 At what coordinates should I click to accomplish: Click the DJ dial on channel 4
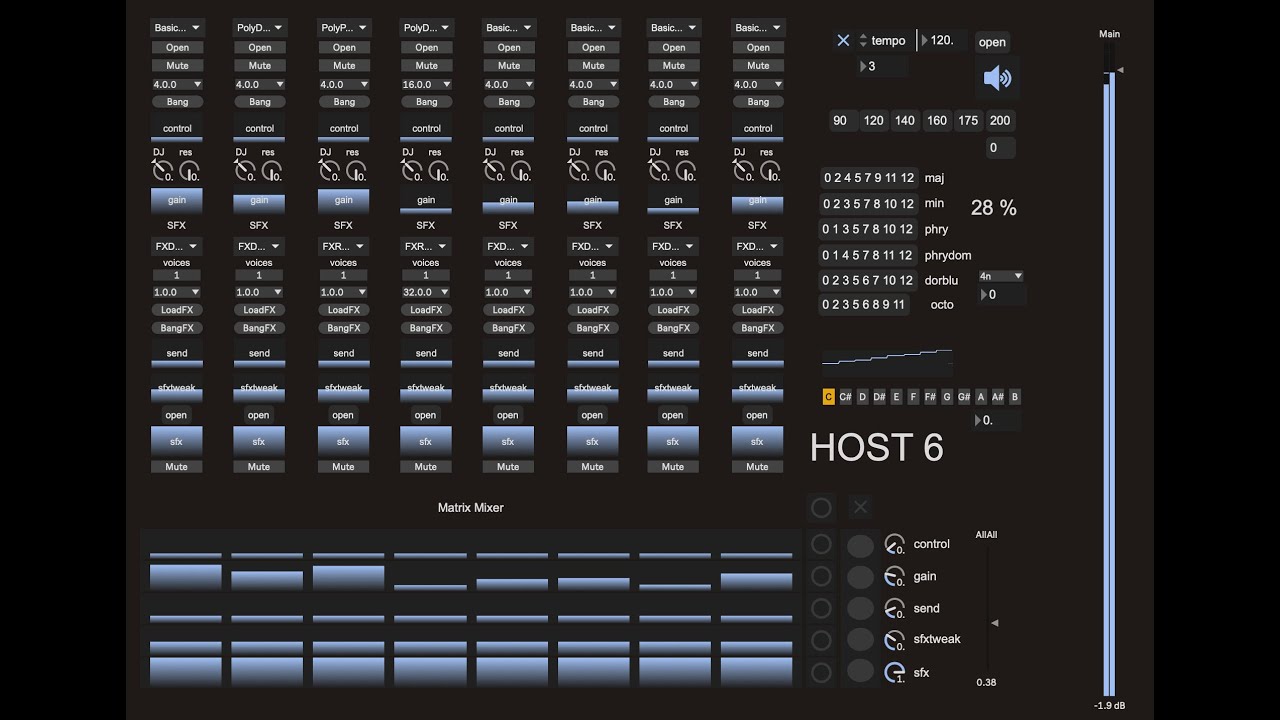(x=412, y=171)
